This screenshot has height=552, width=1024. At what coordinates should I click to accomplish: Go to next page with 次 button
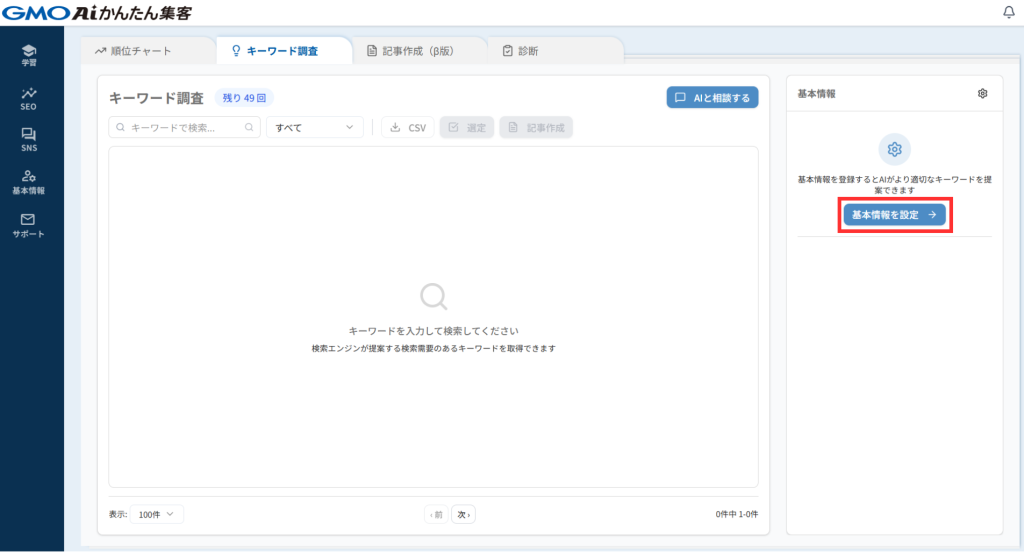[463, 515]
